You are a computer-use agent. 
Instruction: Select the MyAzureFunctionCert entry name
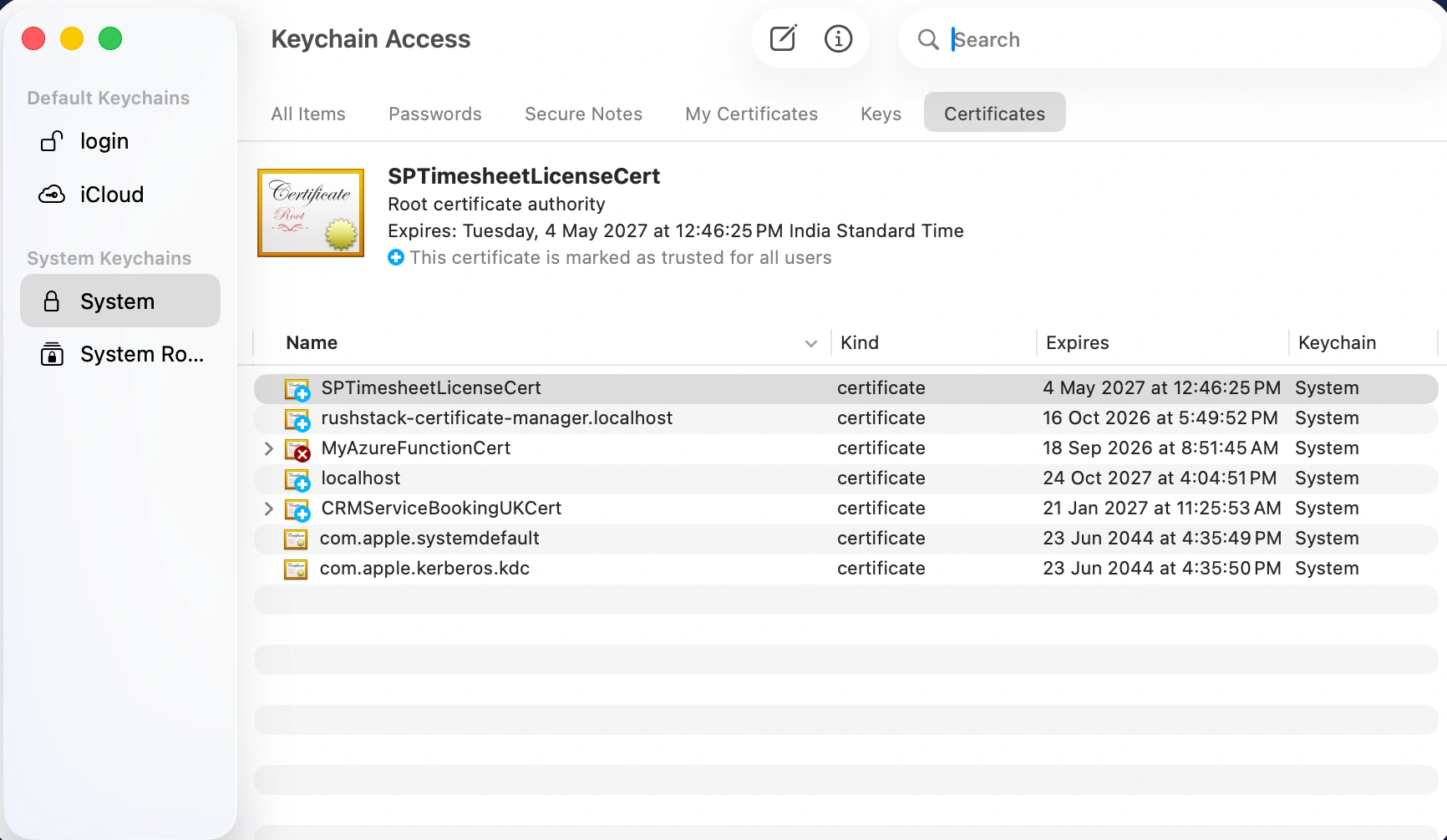coord(416,448)
